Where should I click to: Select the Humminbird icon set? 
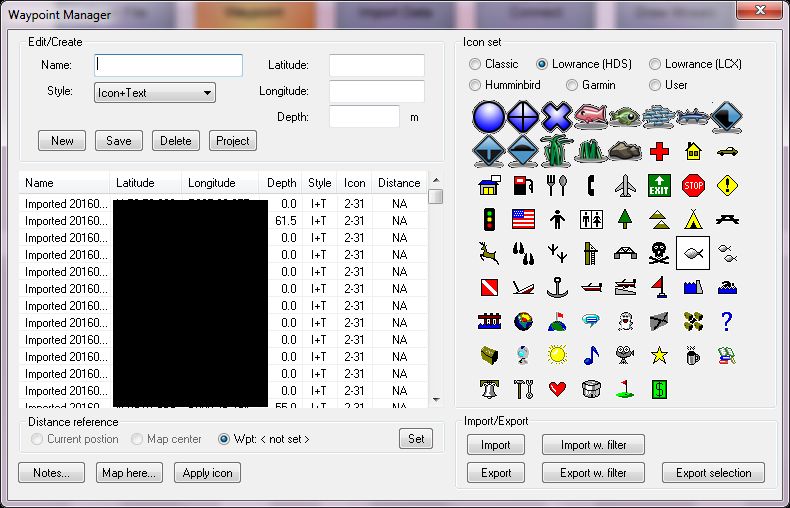coord(475,85)
